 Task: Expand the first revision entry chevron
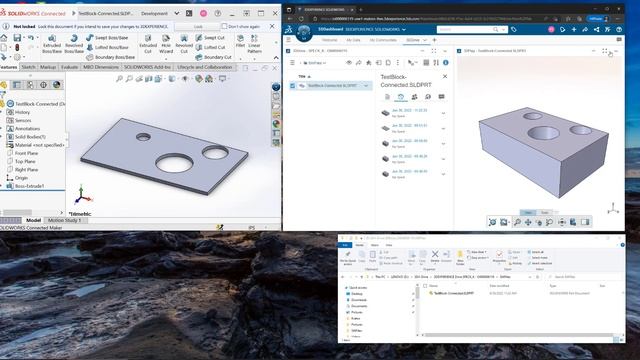coord(443,113)
